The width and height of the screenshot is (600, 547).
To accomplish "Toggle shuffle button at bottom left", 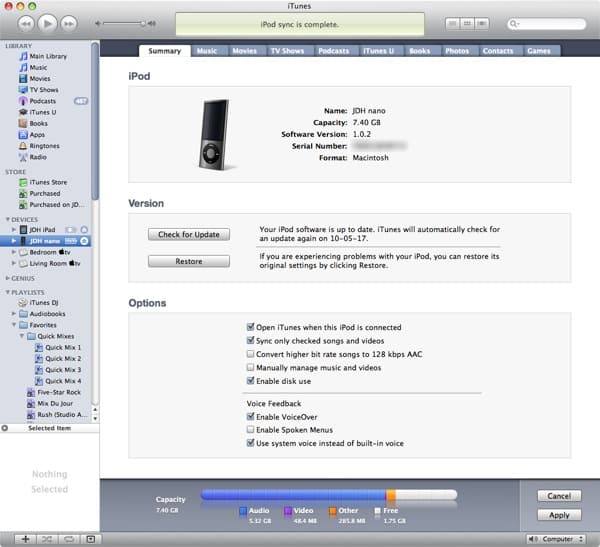I will tap(45, 539).
